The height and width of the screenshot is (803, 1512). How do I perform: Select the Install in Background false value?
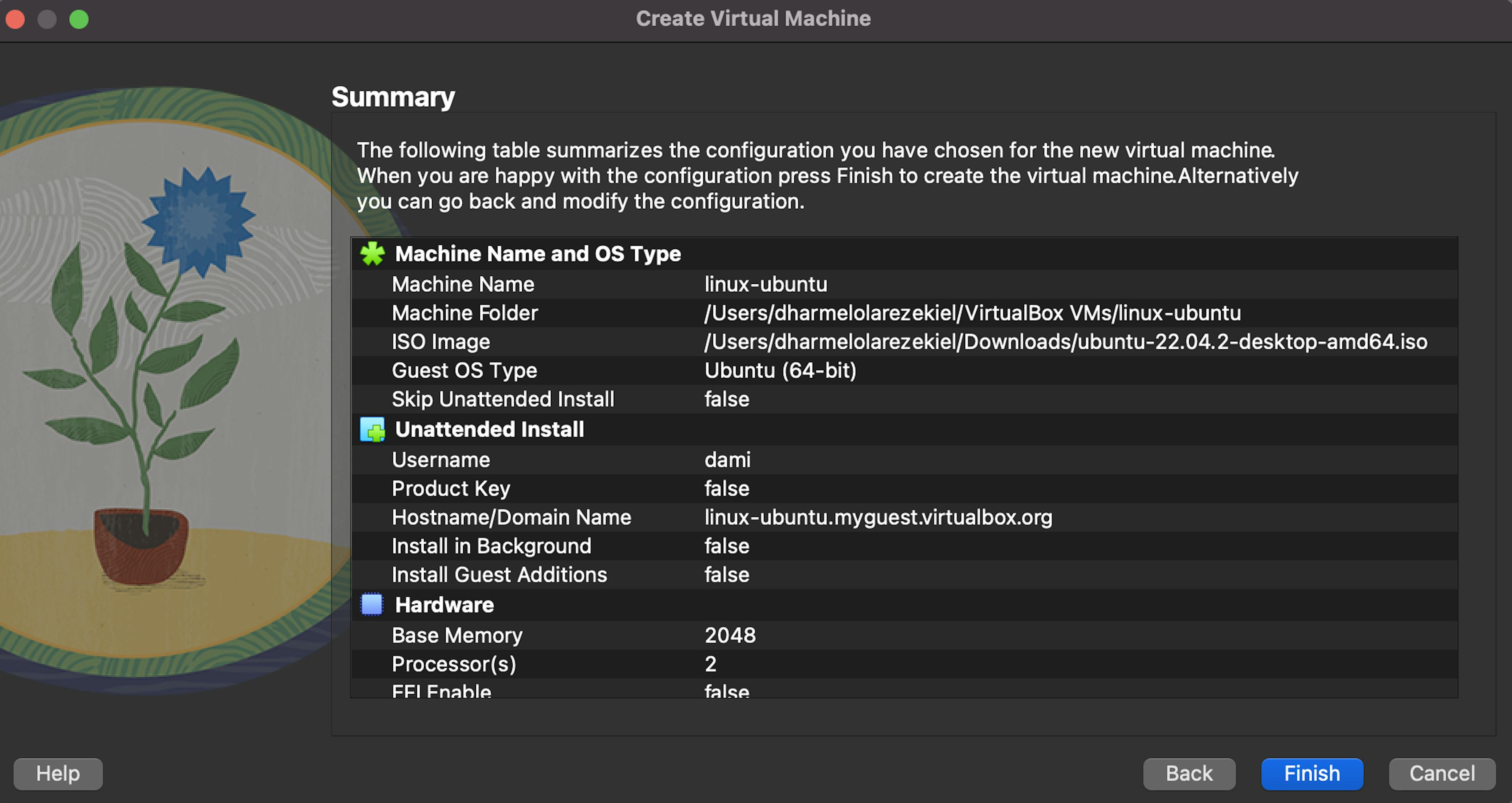point(726,546)
